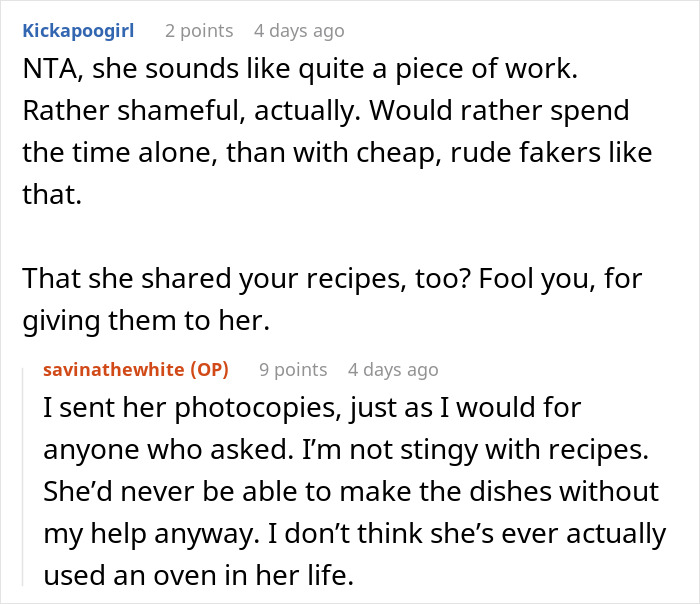
Task: Open Kickapoogirl's user profile
Action: click(78, 31)
